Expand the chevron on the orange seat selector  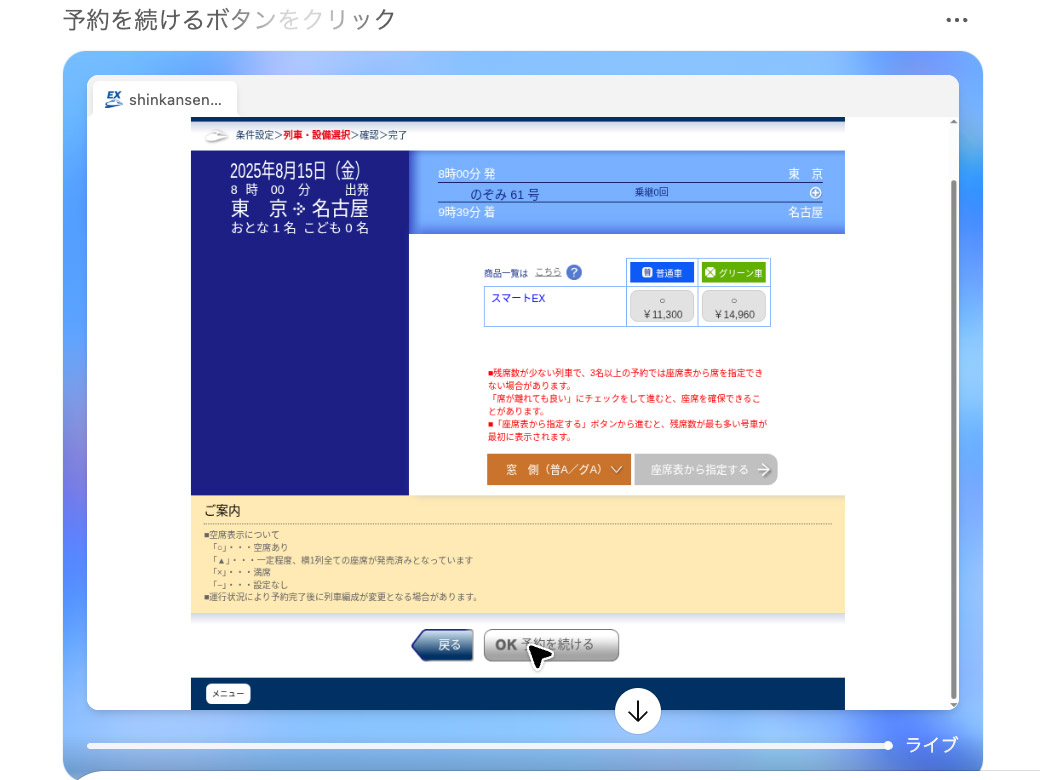[617, 469]
